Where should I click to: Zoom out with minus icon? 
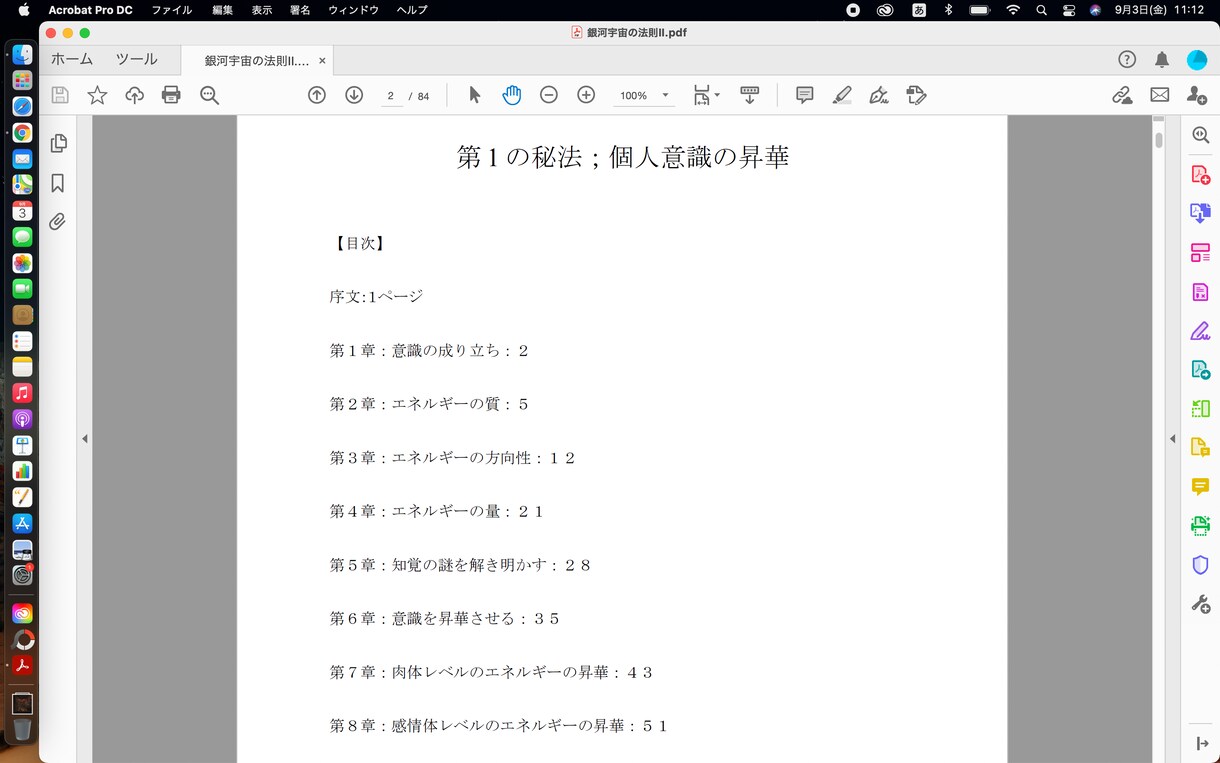(x=549, y=95)
